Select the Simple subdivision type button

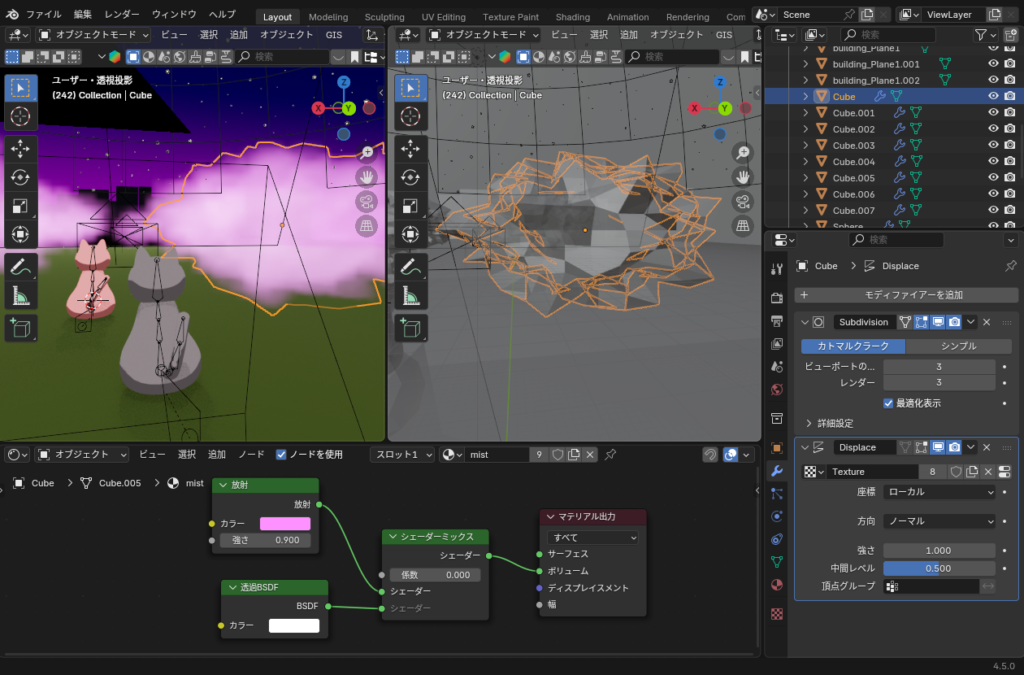tap(959, 346)
